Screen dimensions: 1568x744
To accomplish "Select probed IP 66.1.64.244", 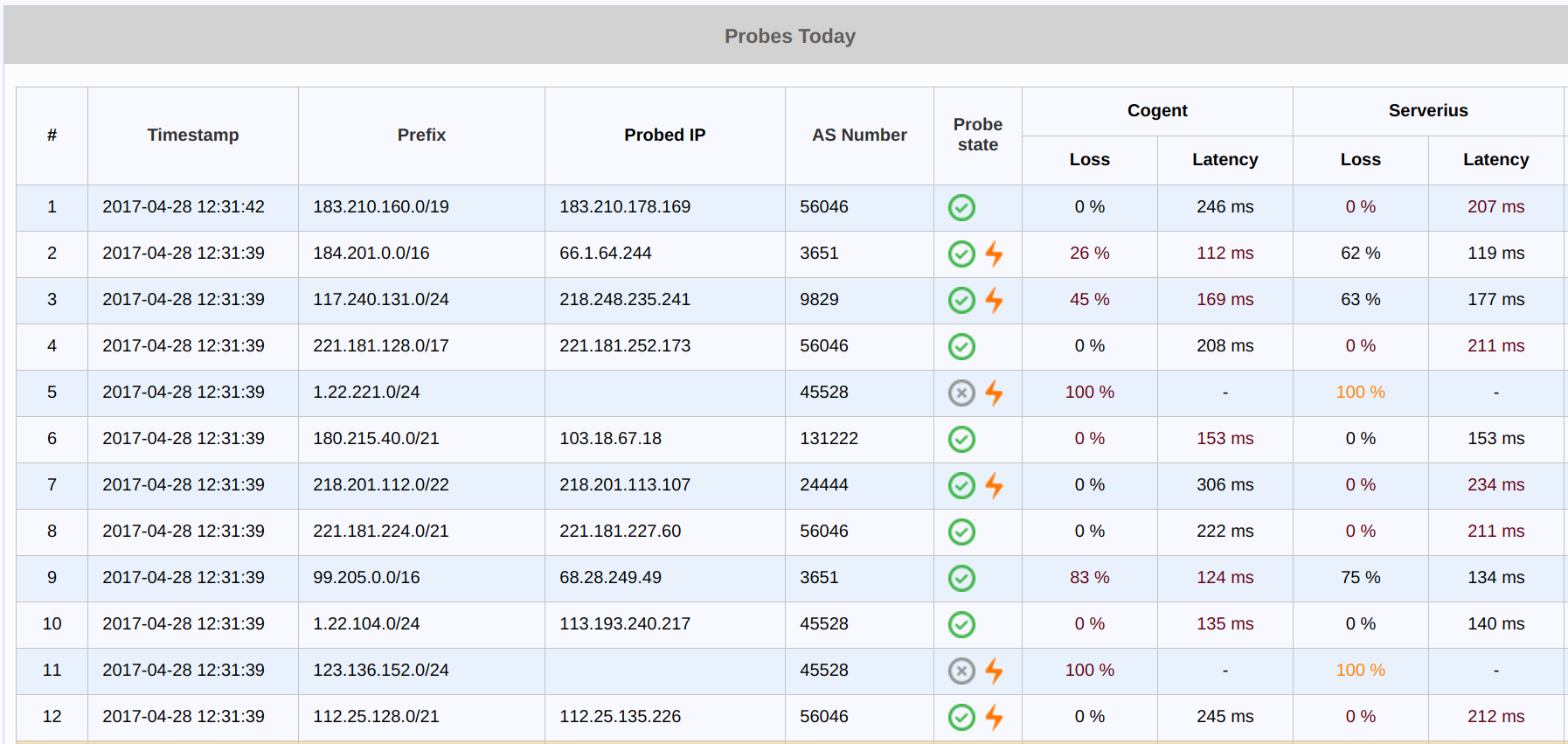I will point(605,254).
